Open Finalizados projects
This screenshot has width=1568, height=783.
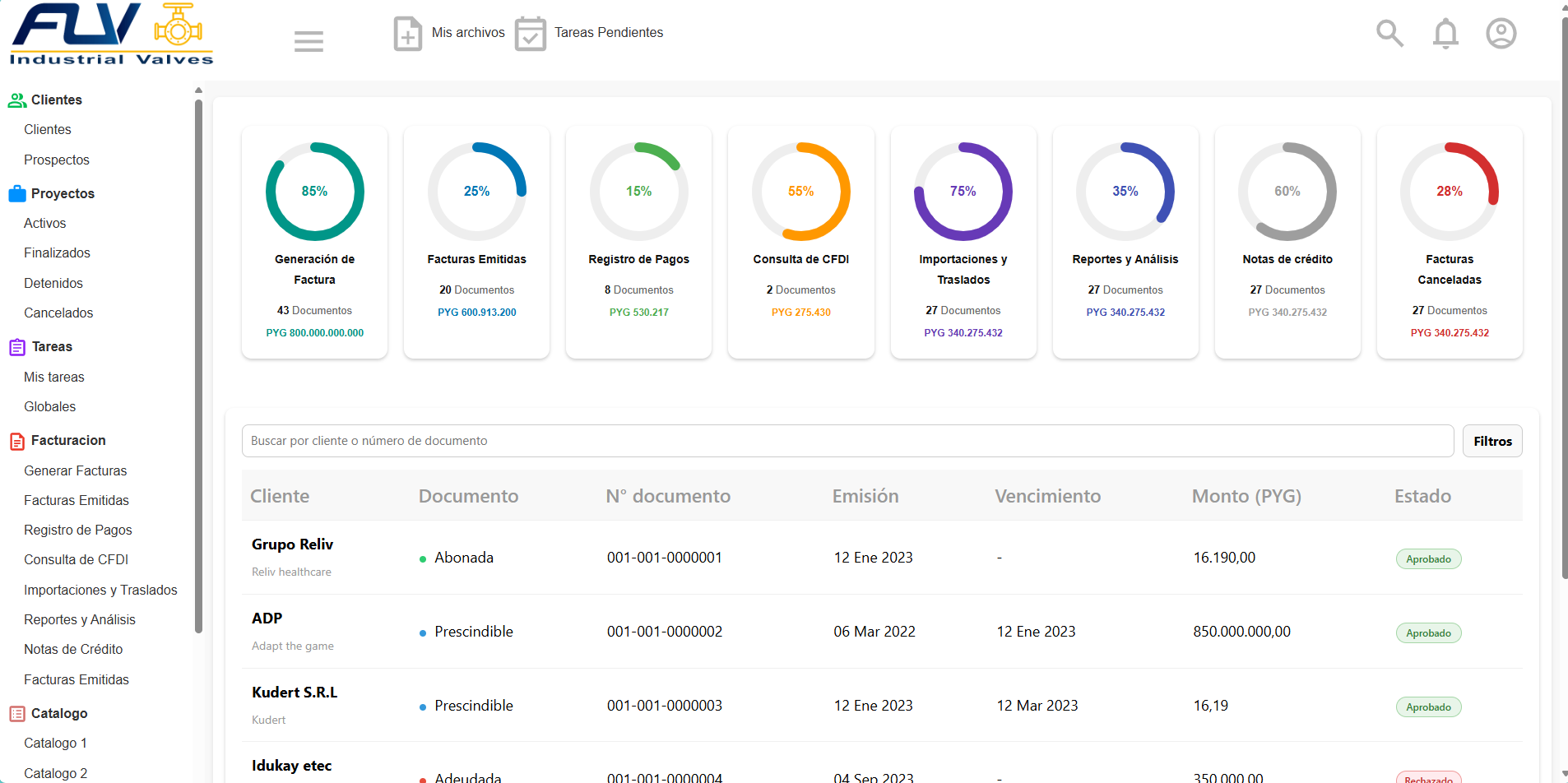tap(58, 253)
